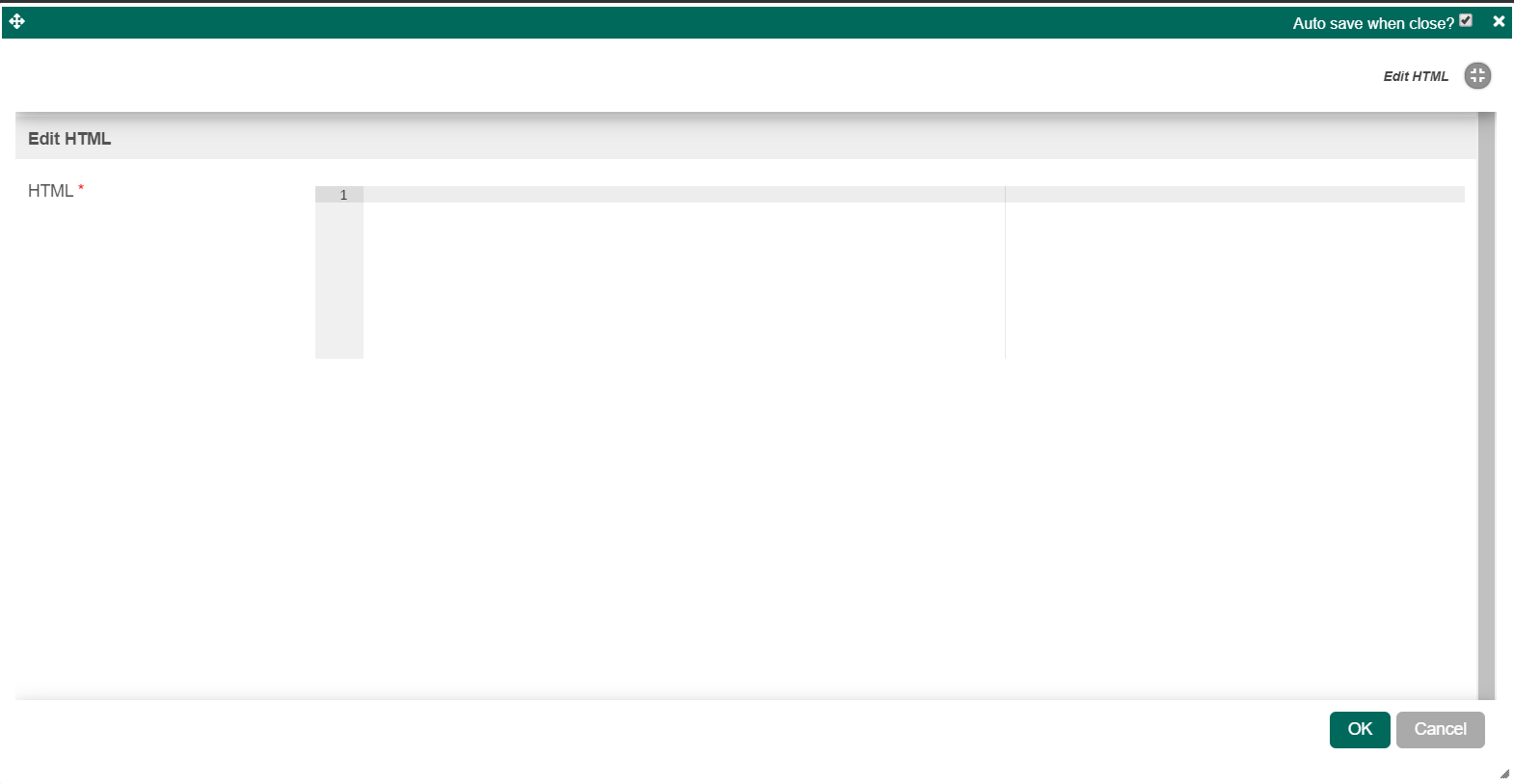Click the collapse-arrows circle icon

click(1477, 75)
